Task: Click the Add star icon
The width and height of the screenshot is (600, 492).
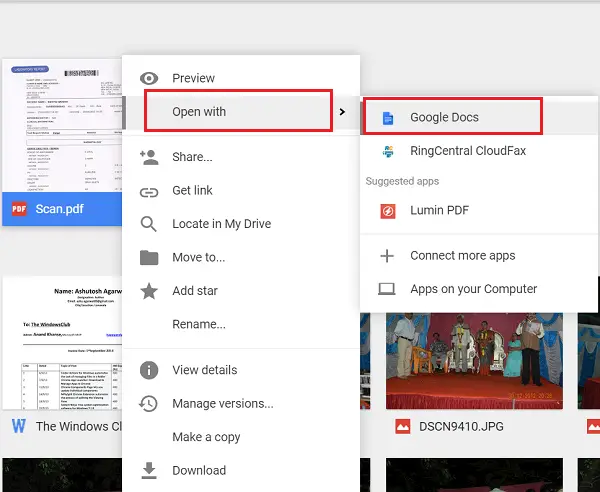Action: (x=149, y=291)
